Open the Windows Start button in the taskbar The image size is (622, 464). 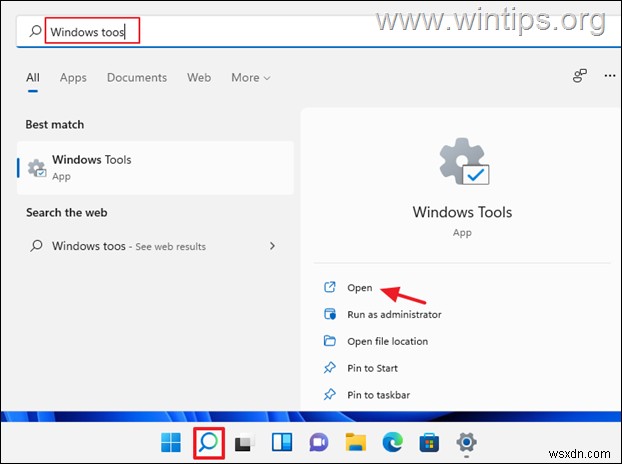point(171,443)
